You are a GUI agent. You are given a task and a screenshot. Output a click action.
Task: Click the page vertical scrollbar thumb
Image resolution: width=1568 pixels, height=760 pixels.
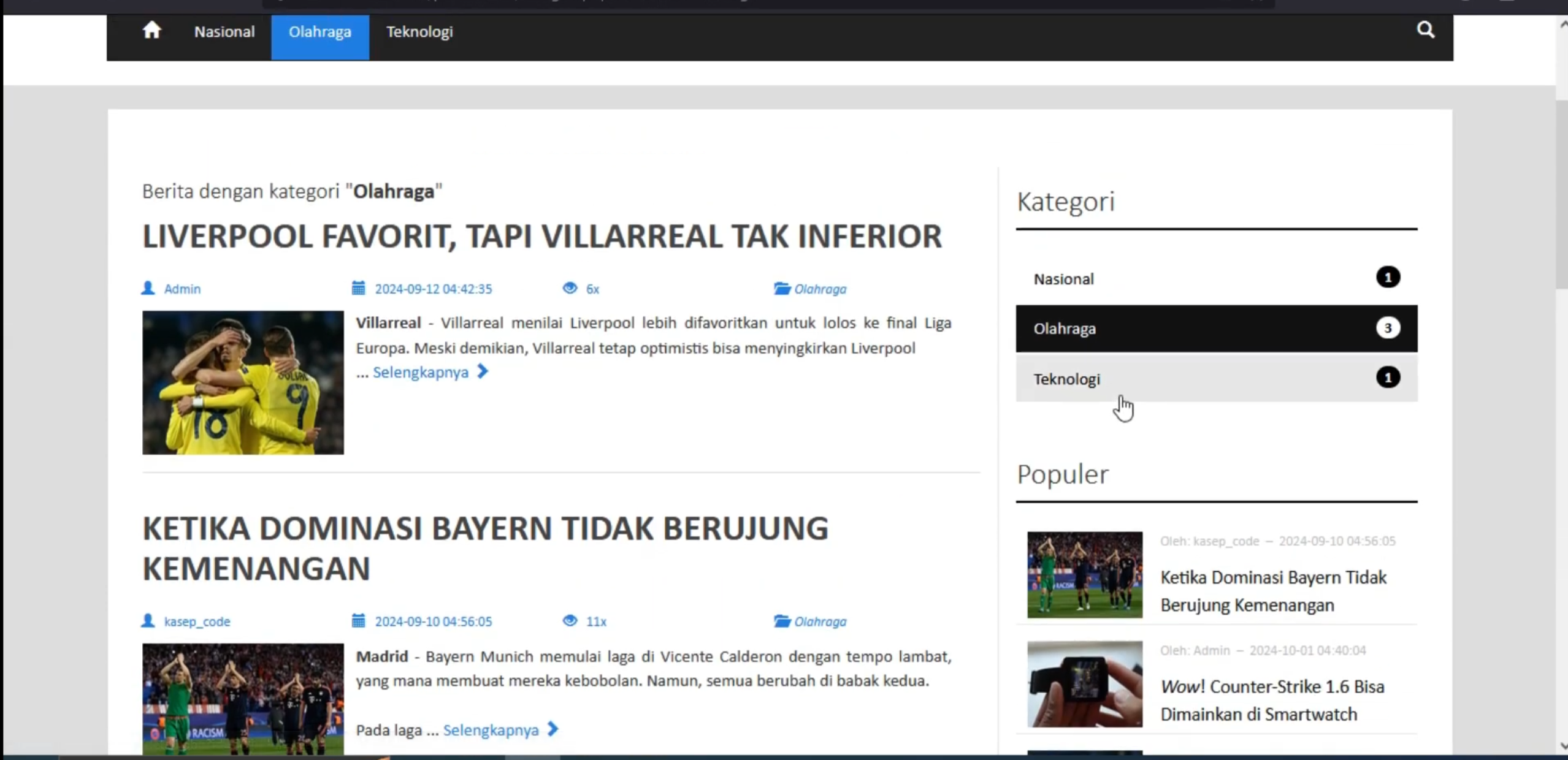[1562, 194]
